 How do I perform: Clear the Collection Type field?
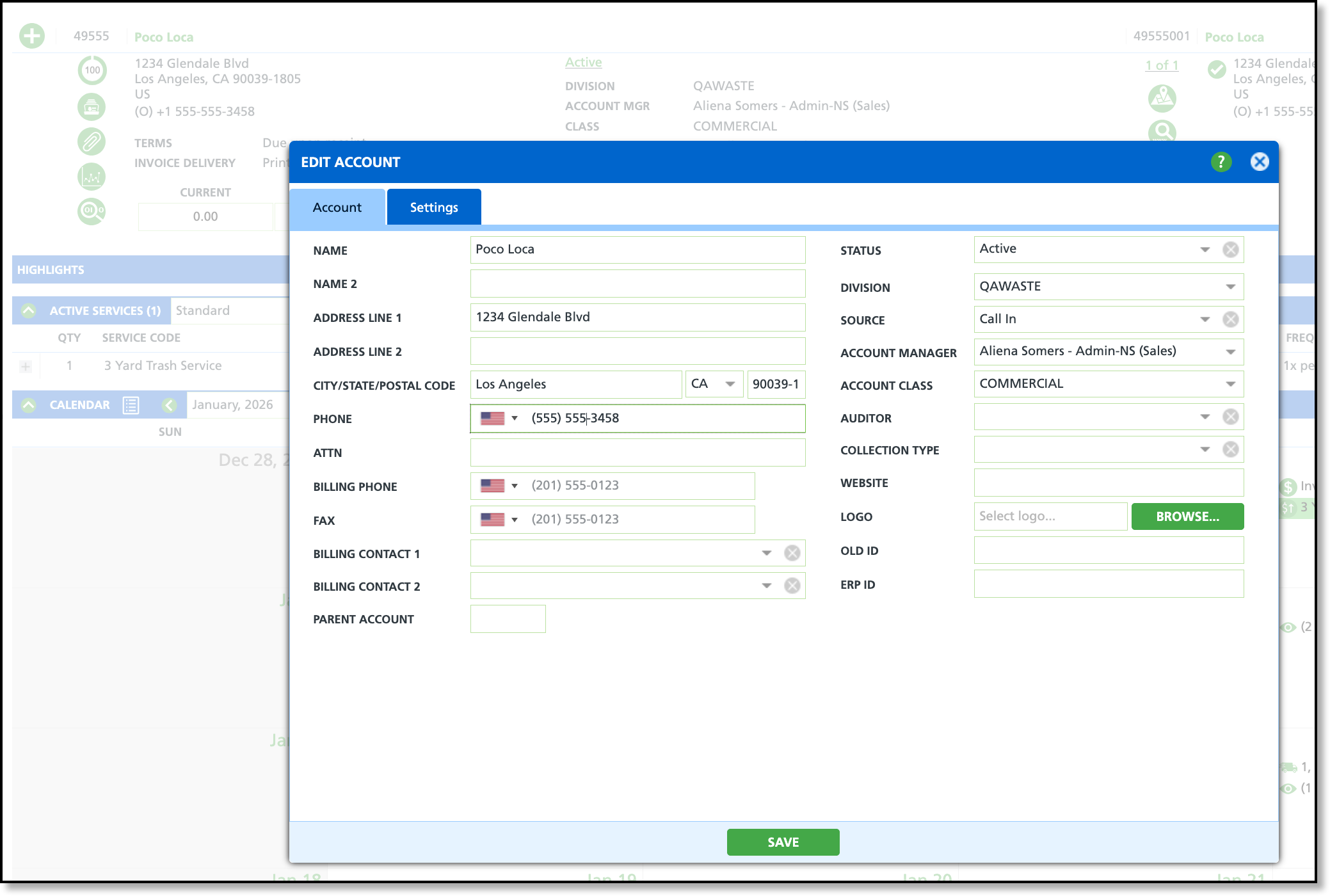1230,449
